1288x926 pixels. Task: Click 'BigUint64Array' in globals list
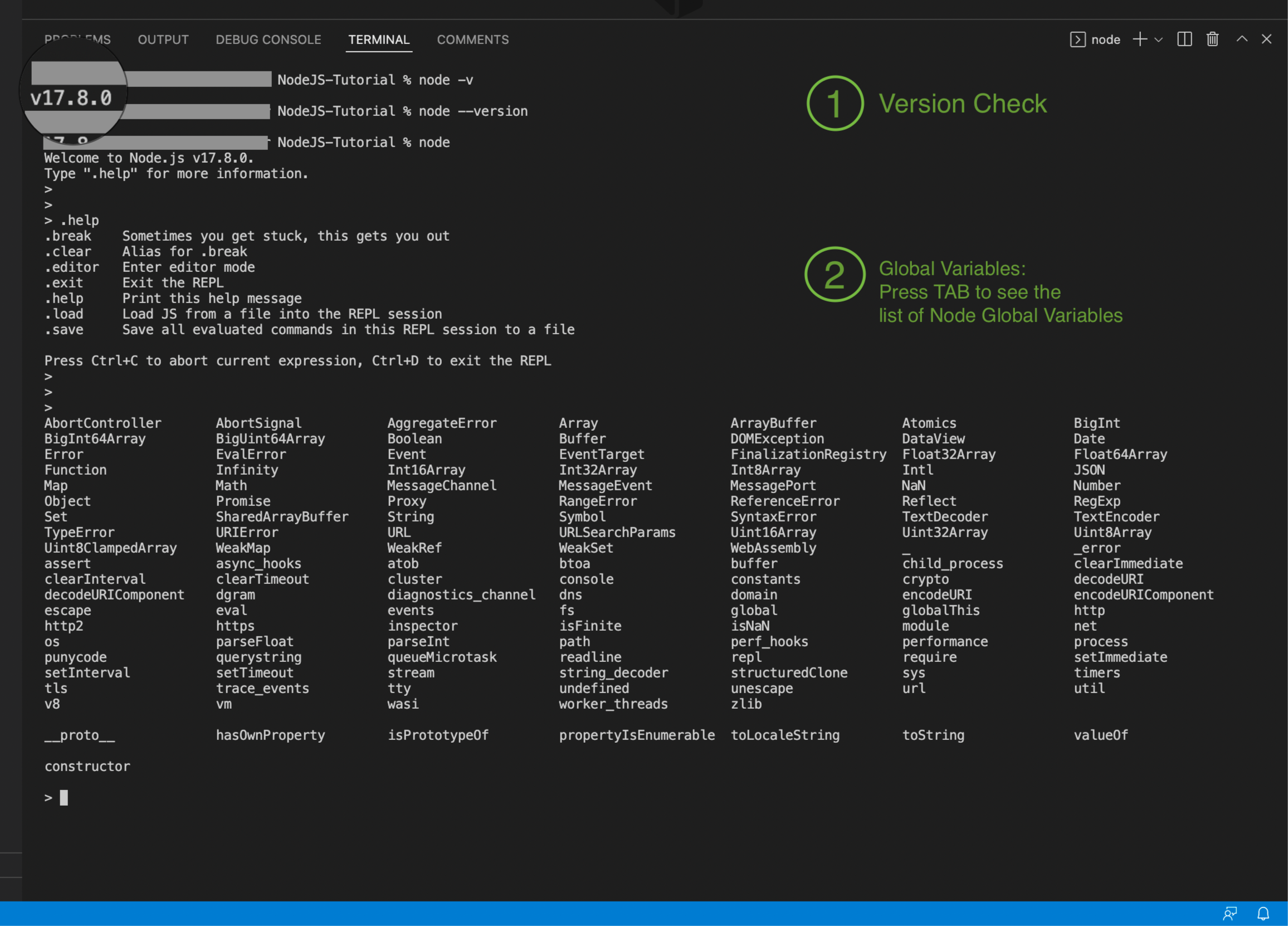point(270,438)
